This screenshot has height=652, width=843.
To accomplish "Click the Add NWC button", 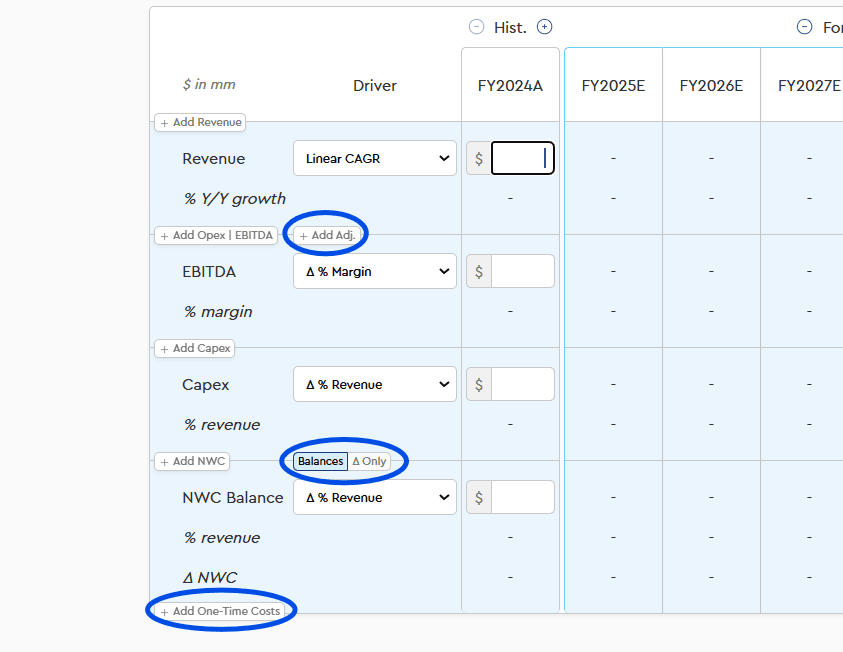I will (192, 461).
